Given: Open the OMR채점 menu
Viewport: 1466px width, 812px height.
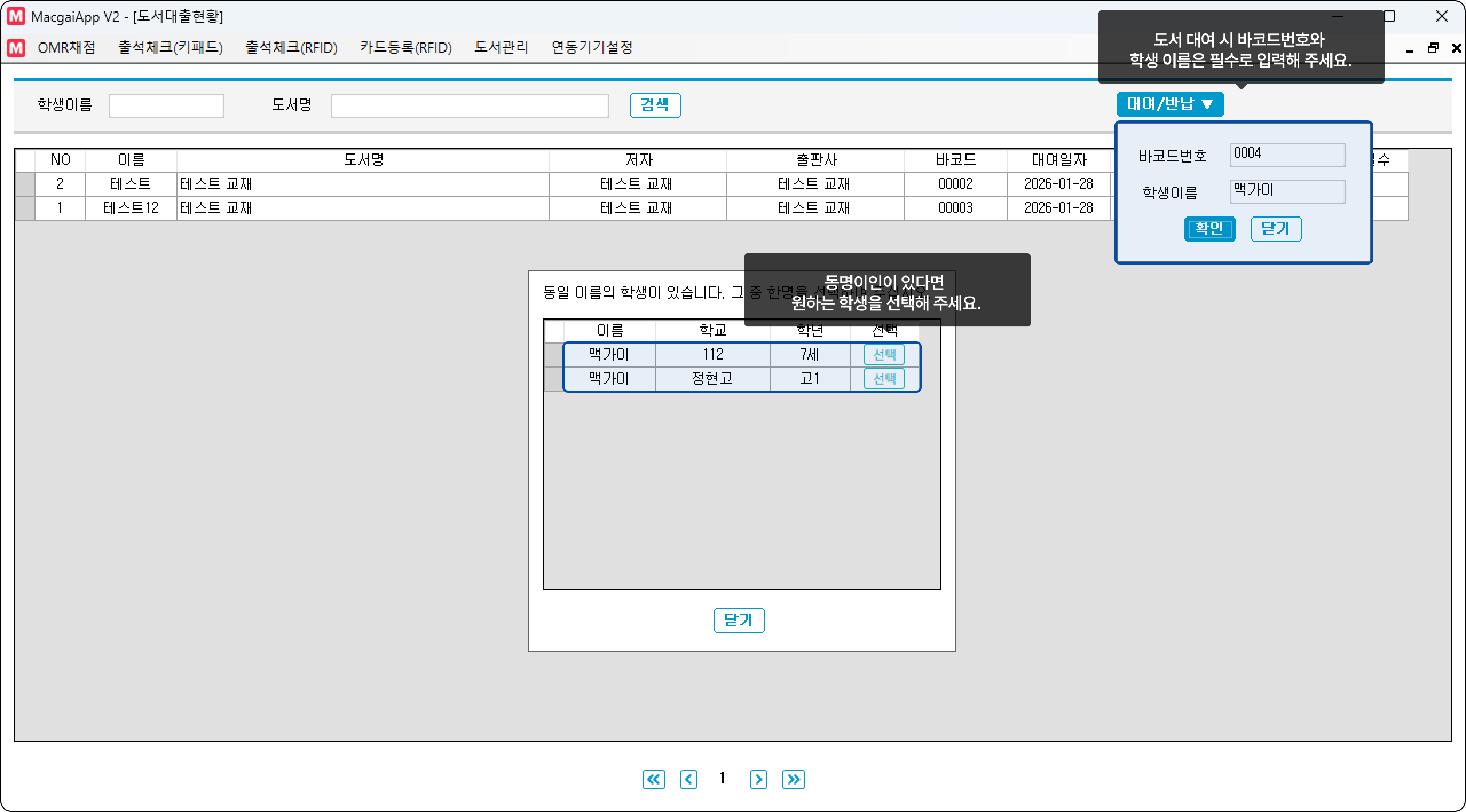Looking at the screenshot, I should click(x=66, y=48).
